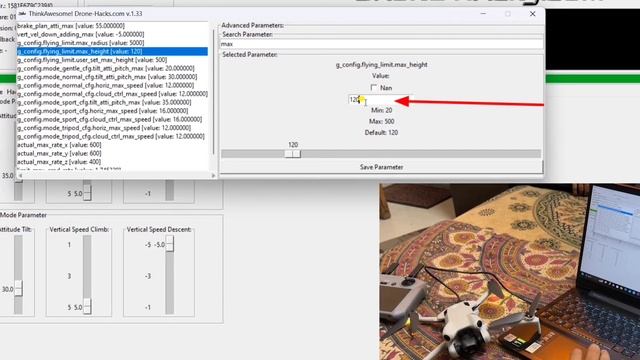The height and width of the screenshot is (360, 640).
Task: Minimize the Drone-Hacks window
Action: [483, 14]
